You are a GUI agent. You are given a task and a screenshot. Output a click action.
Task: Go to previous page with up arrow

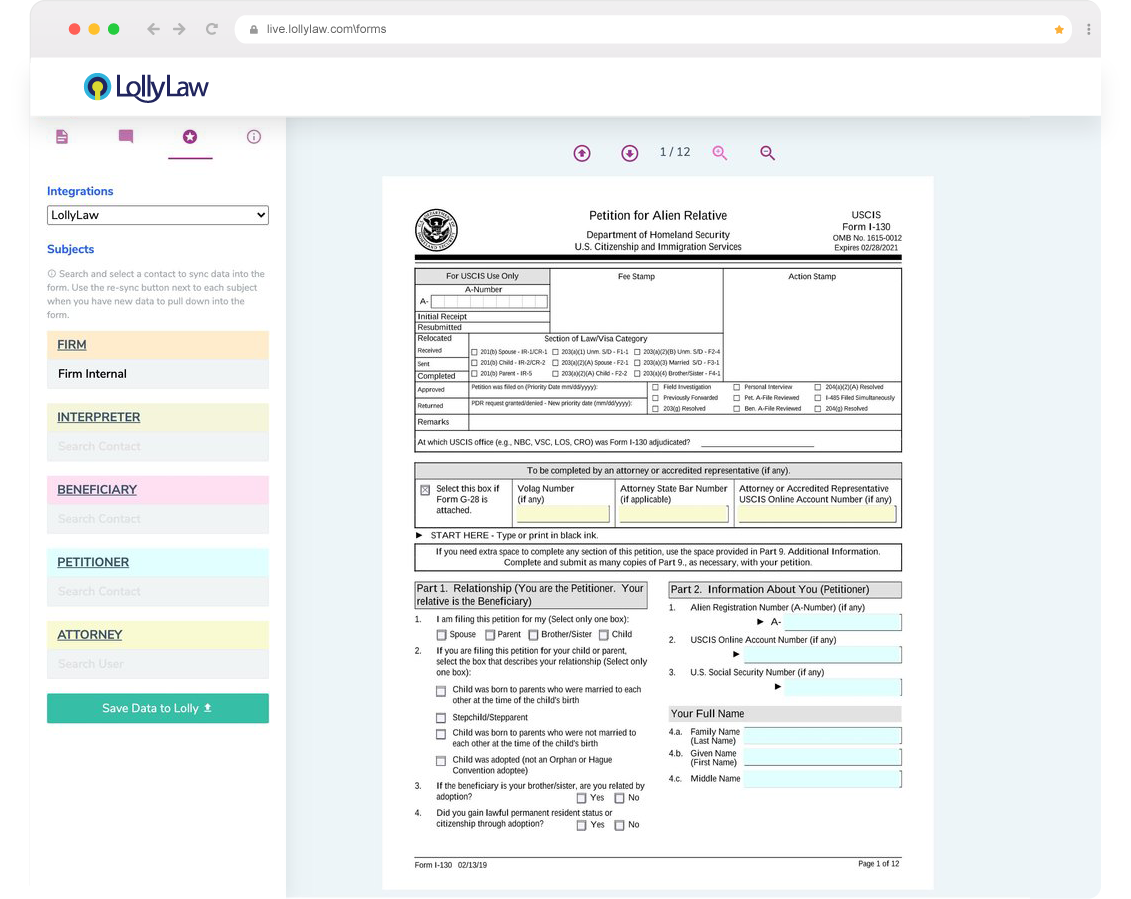click(582, 153)
